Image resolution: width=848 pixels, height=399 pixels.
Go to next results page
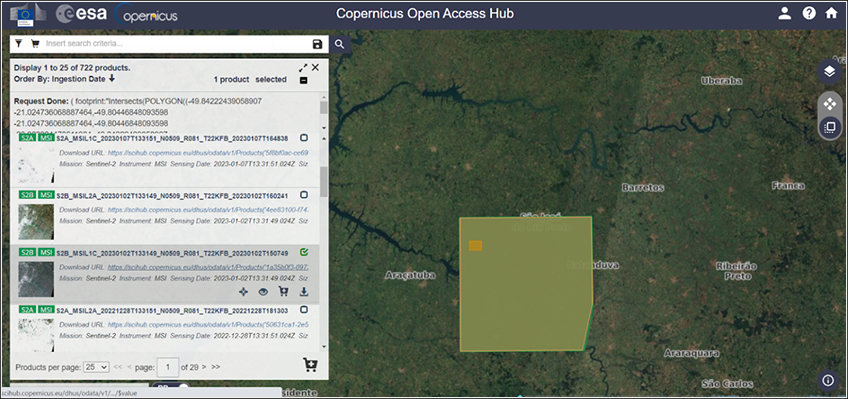[204, 367]
